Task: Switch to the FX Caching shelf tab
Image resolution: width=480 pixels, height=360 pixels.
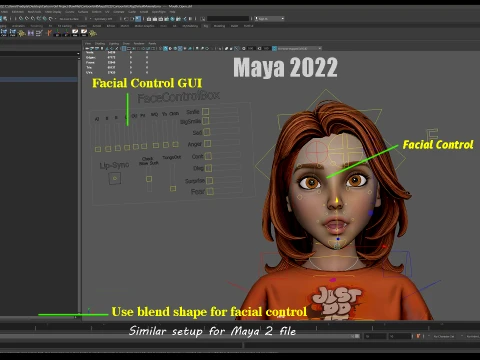Action: (x=65, y=26)
